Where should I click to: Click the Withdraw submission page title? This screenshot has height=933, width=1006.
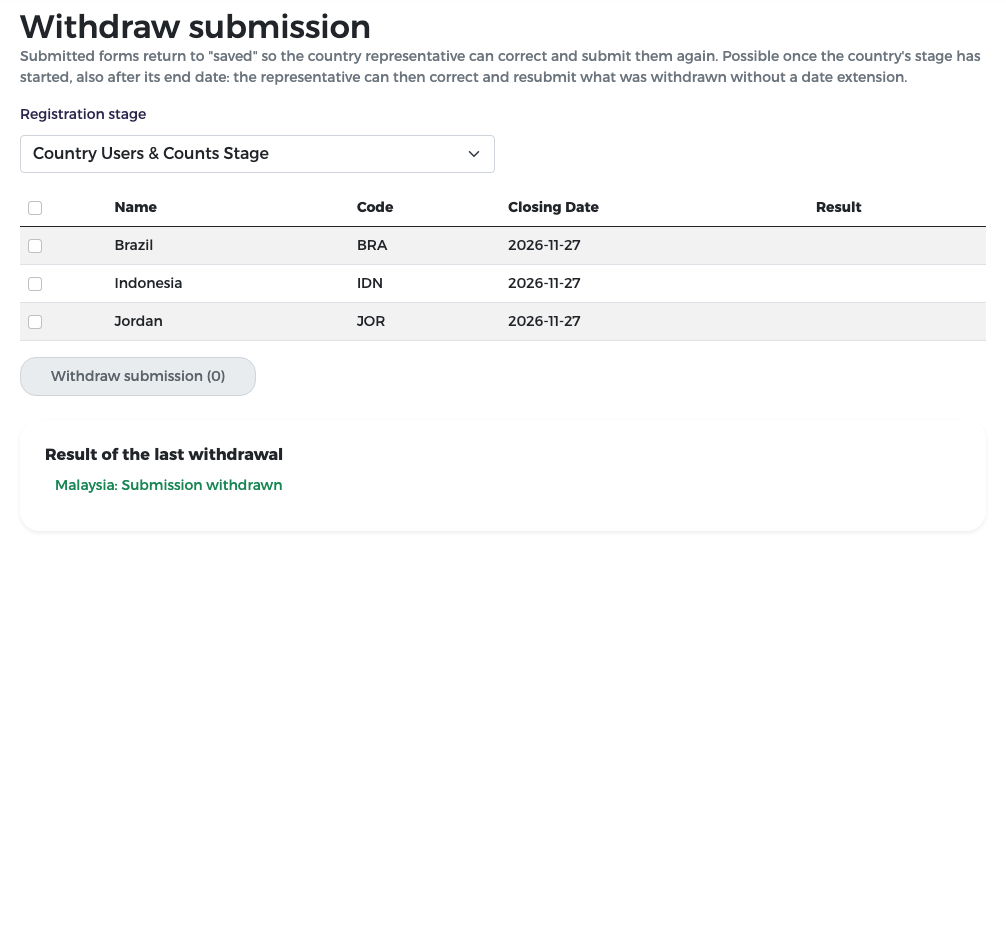tap(196, 27)
